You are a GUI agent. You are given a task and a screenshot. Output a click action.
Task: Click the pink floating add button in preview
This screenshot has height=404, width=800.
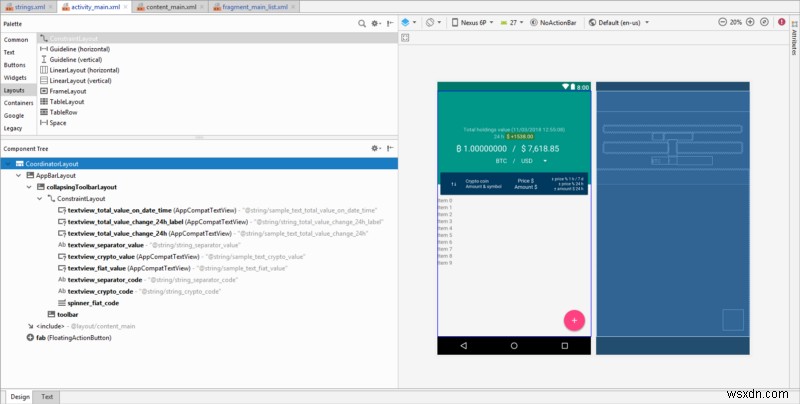pyautogui.click(x=574, y=320)
